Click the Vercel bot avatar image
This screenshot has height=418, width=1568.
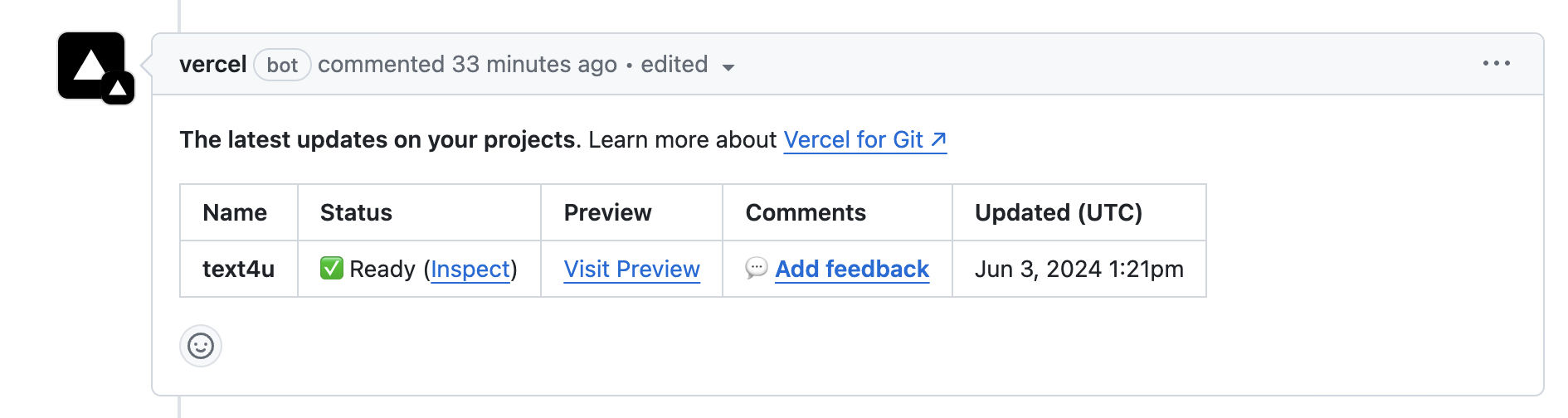pyautogui.click(x=91, y=66)
